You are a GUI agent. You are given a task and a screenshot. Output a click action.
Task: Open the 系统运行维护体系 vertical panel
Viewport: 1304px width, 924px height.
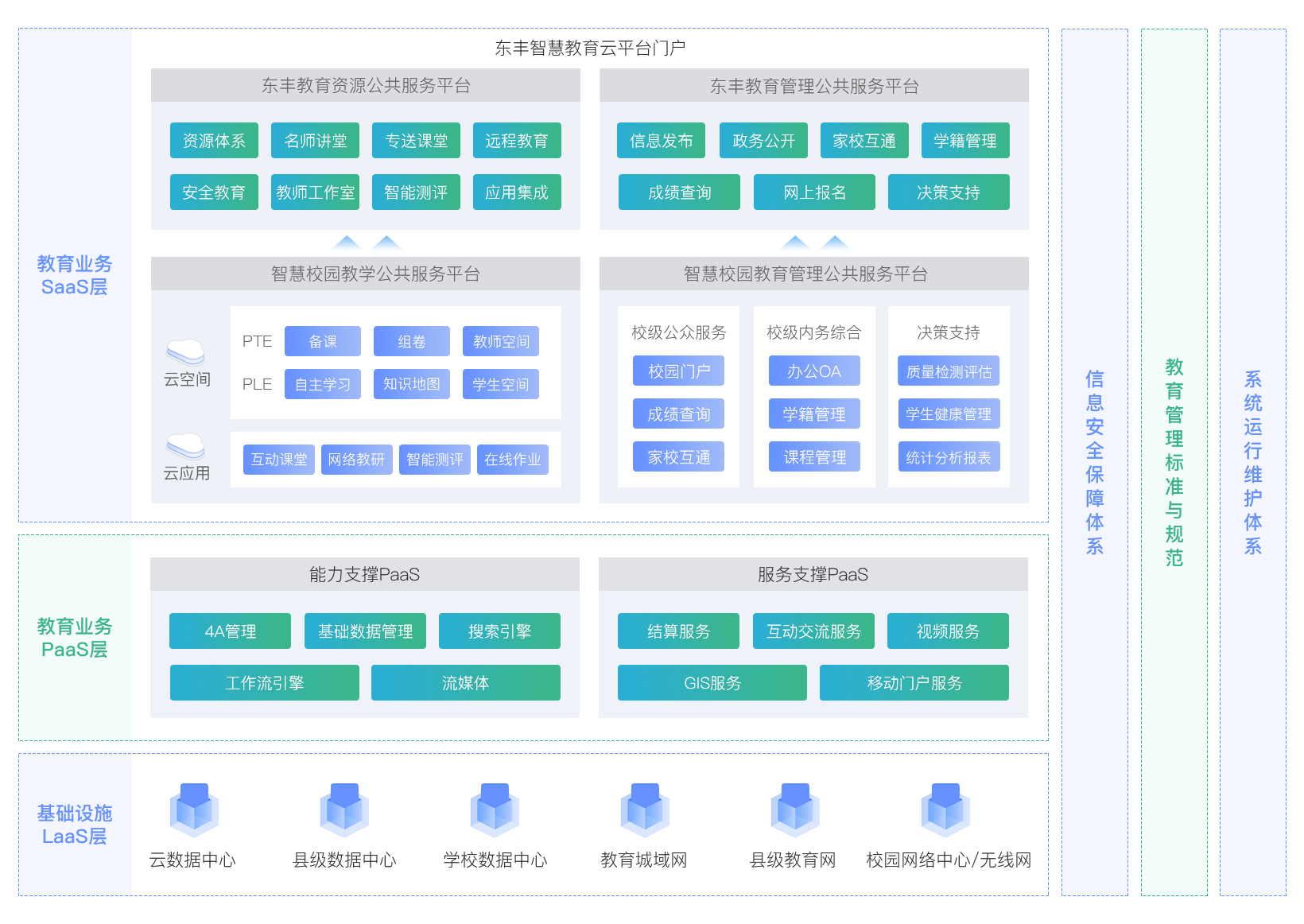(1253, 462)
